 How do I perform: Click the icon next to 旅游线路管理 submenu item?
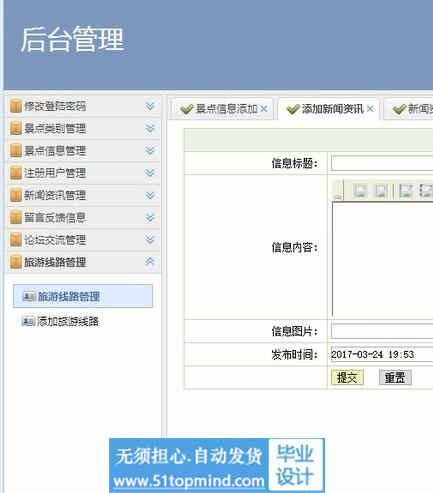tap(29, 296)
